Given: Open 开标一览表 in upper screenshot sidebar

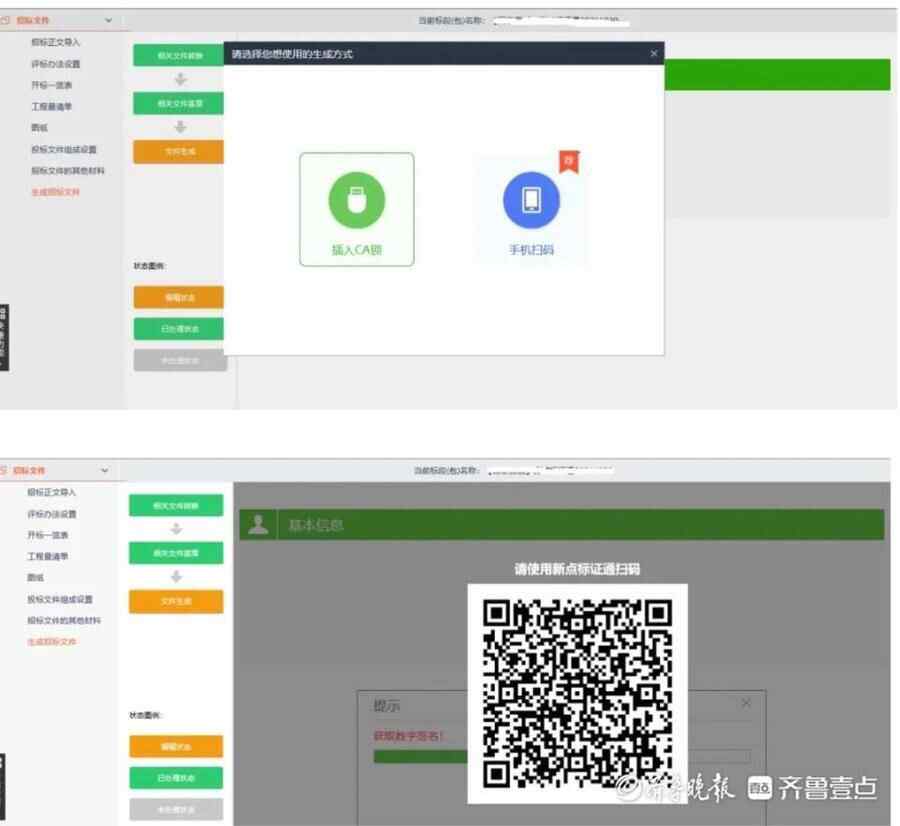Looking at the screenshot, I should tap(52, 85).
